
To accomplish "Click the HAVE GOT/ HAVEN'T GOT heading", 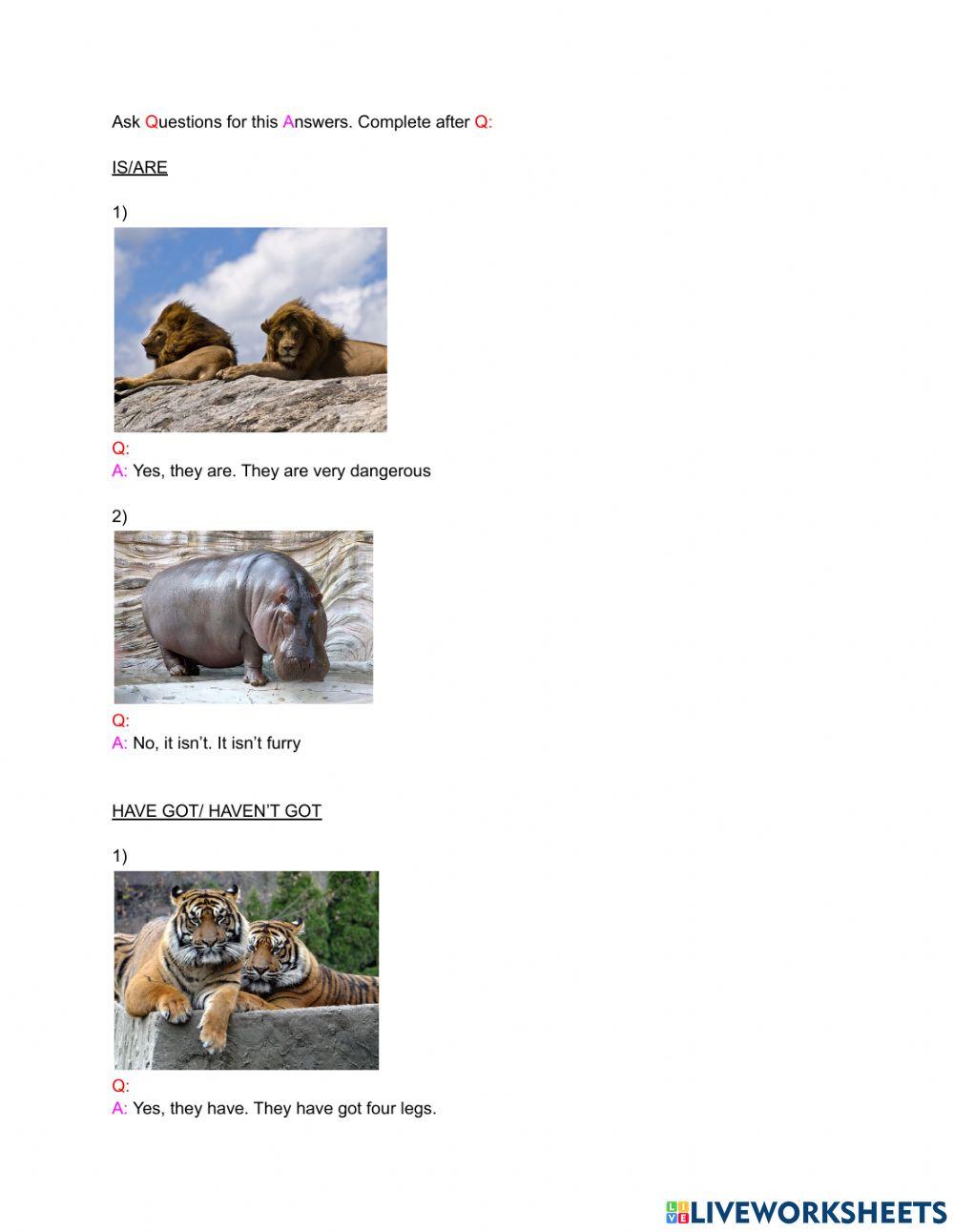I will 217,811.
